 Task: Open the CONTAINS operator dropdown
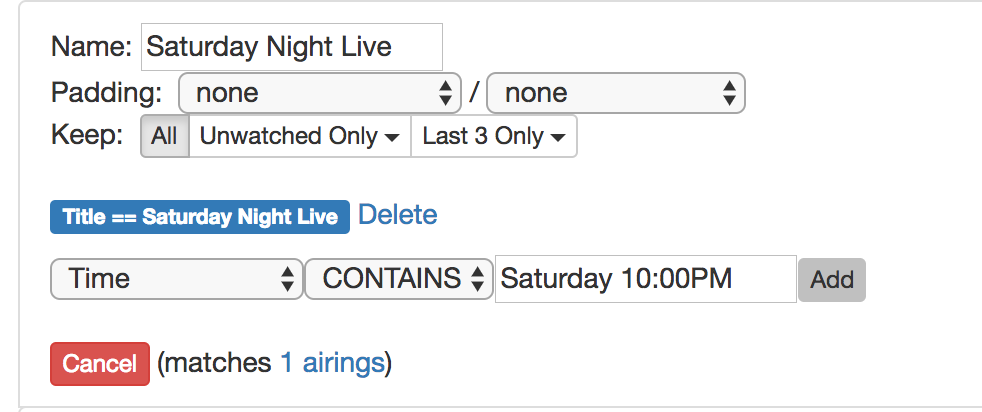(x=399, y=279)
